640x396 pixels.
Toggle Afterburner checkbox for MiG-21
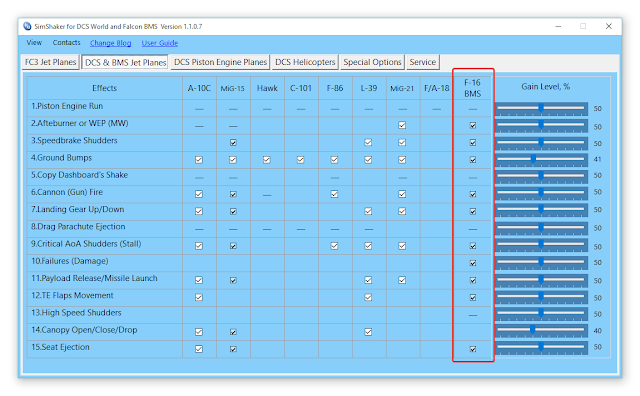(x=402, y=125)
